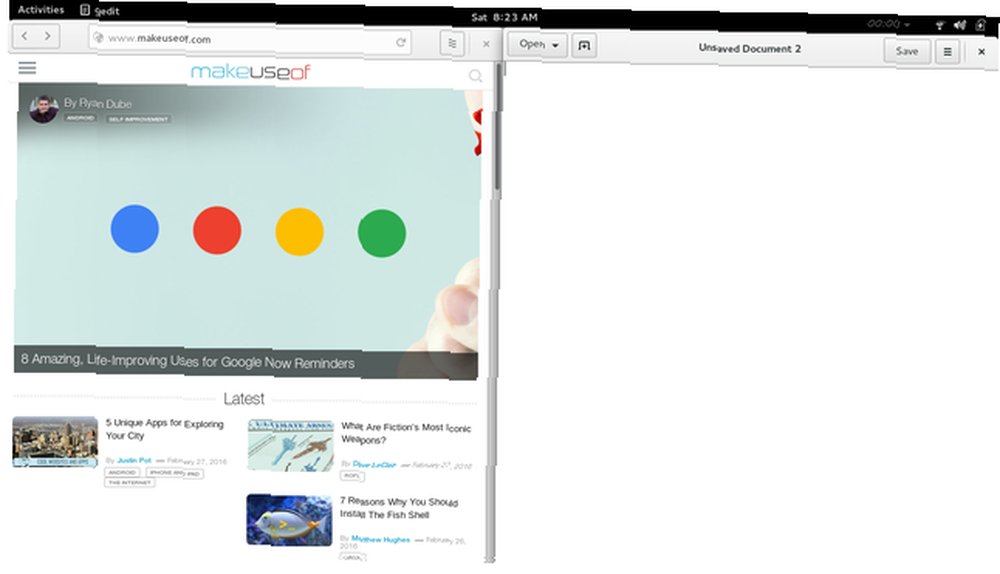Open the clock showing Sat 8:23 AM
1000x574 pixels.
click(x=504, y=17)
